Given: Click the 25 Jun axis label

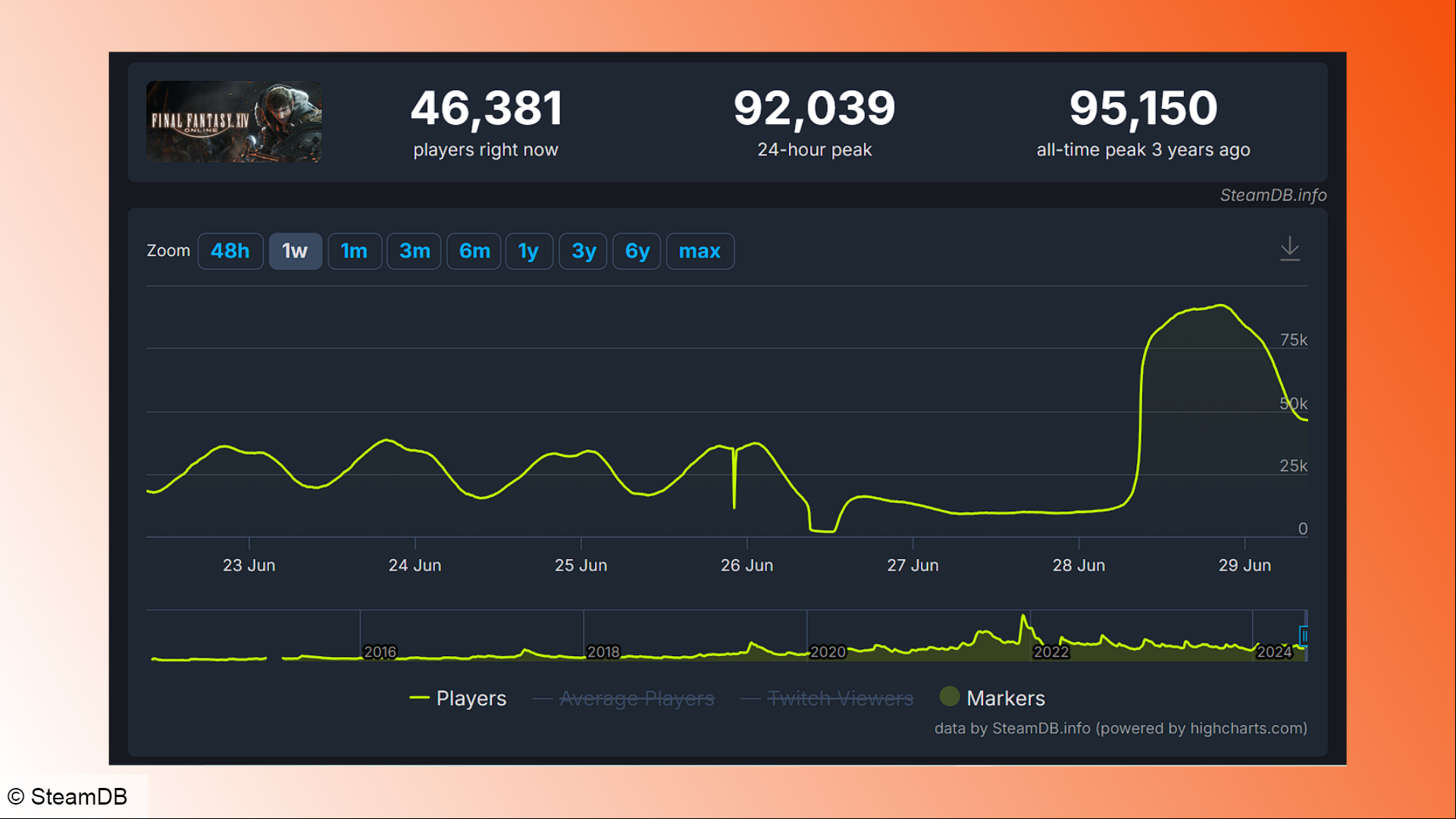Looking at the screenshot, I should pyautogui.click(x=581, y=565).
